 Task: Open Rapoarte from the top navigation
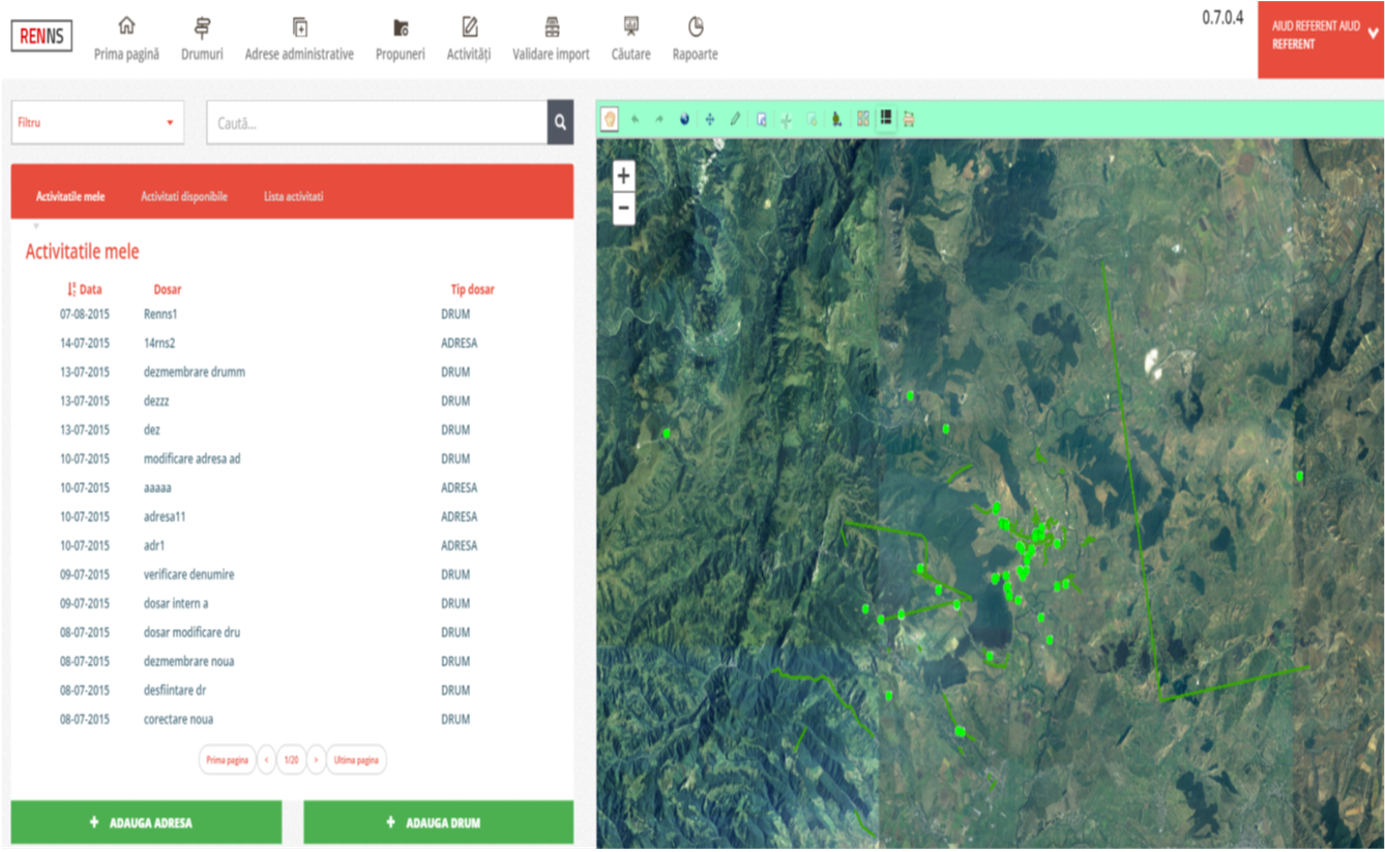point(695,39)
